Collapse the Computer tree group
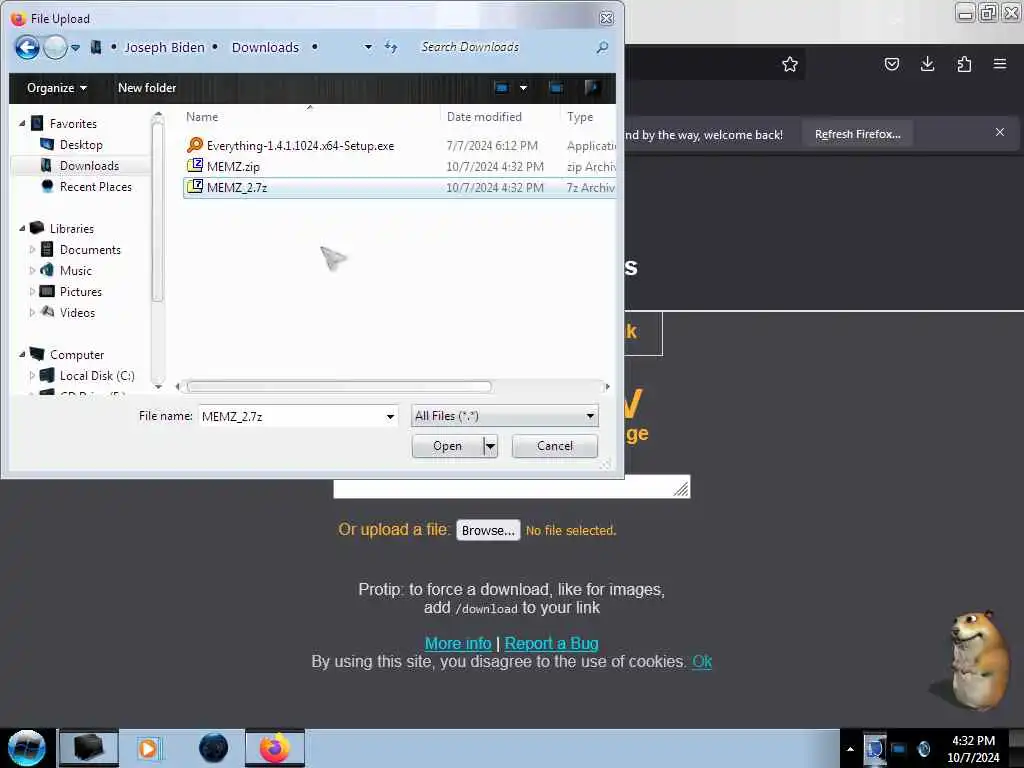Screen dimensions: 1024x768 coord(22,354)
